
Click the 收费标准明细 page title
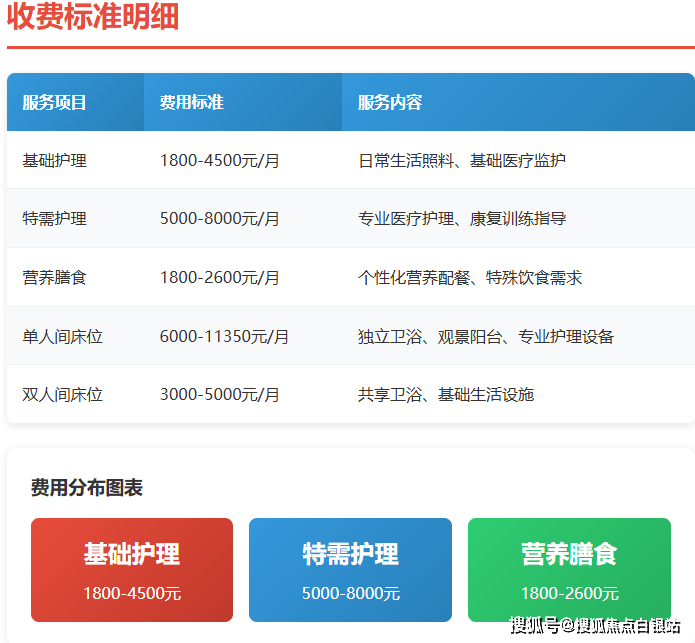[x=93, y=17]
